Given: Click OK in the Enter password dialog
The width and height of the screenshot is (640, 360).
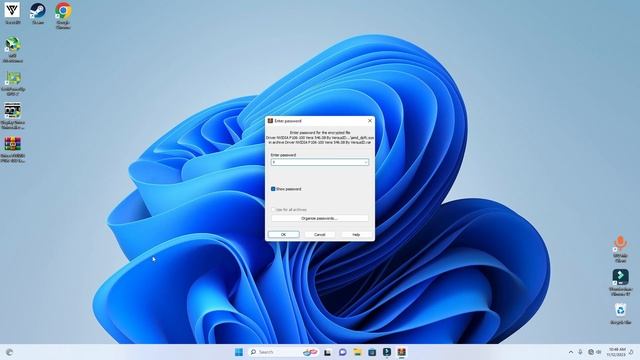Looking at the screenshot, I should coord(283,235).
